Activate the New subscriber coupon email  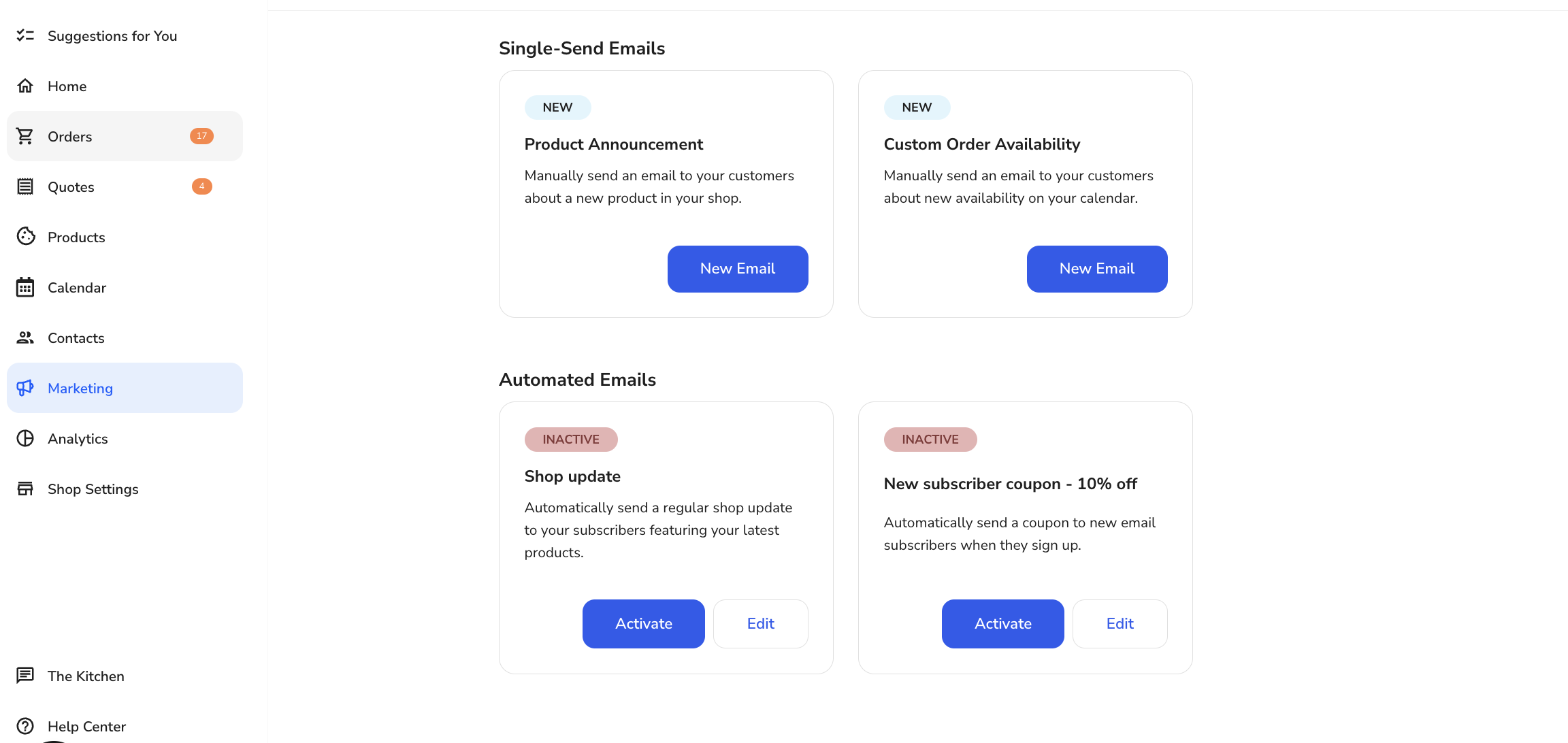[1002, 624]
